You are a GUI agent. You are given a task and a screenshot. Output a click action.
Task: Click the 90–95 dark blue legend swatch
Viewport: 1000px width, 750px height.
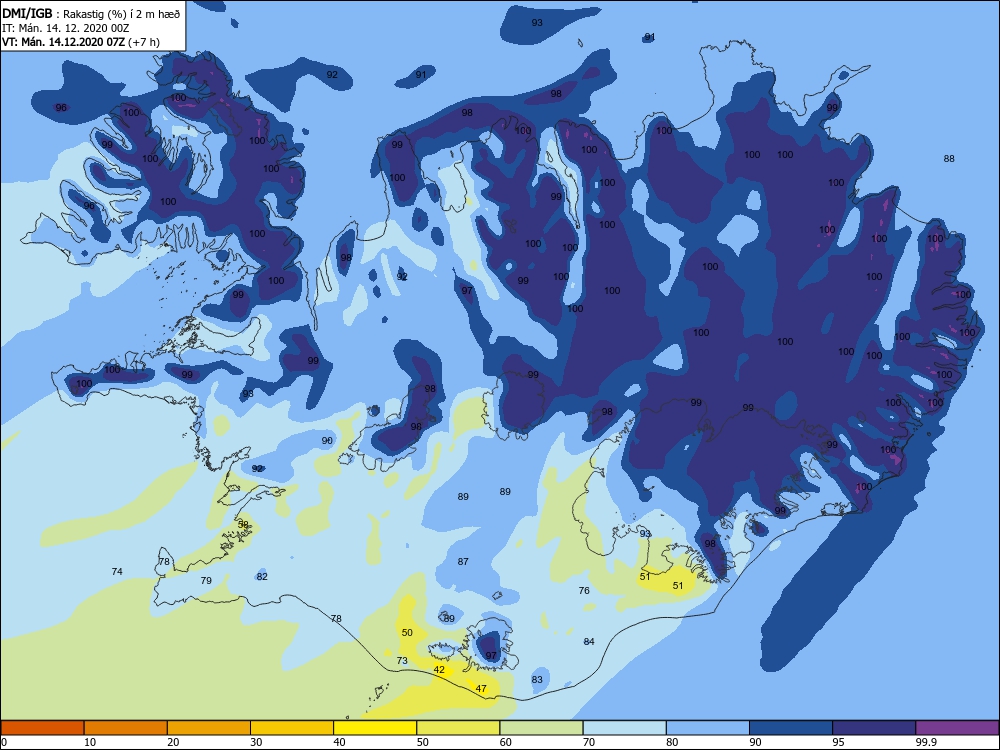(791, 728)
